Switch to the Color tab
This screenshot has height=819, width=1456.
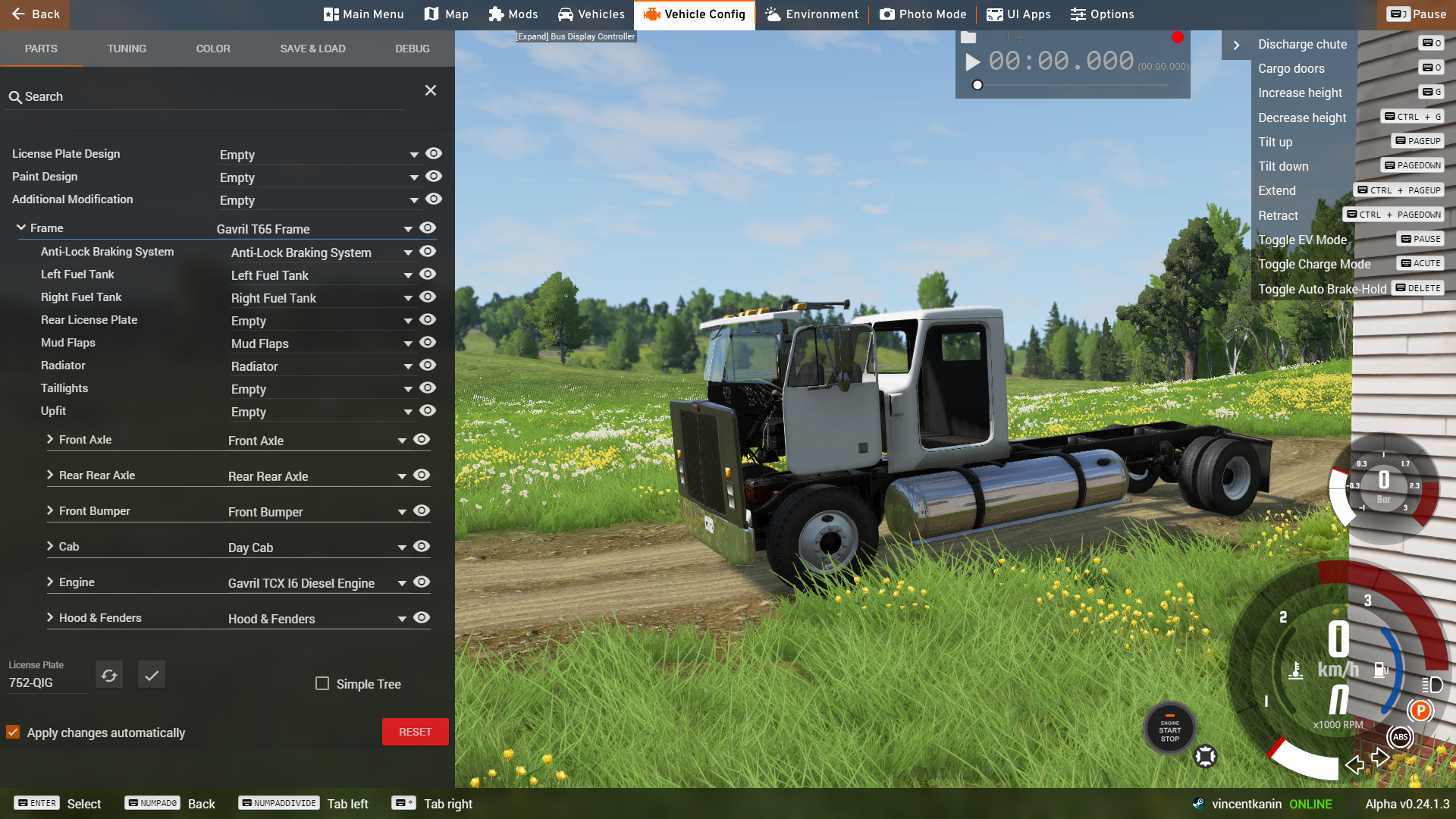coord(213,49)
